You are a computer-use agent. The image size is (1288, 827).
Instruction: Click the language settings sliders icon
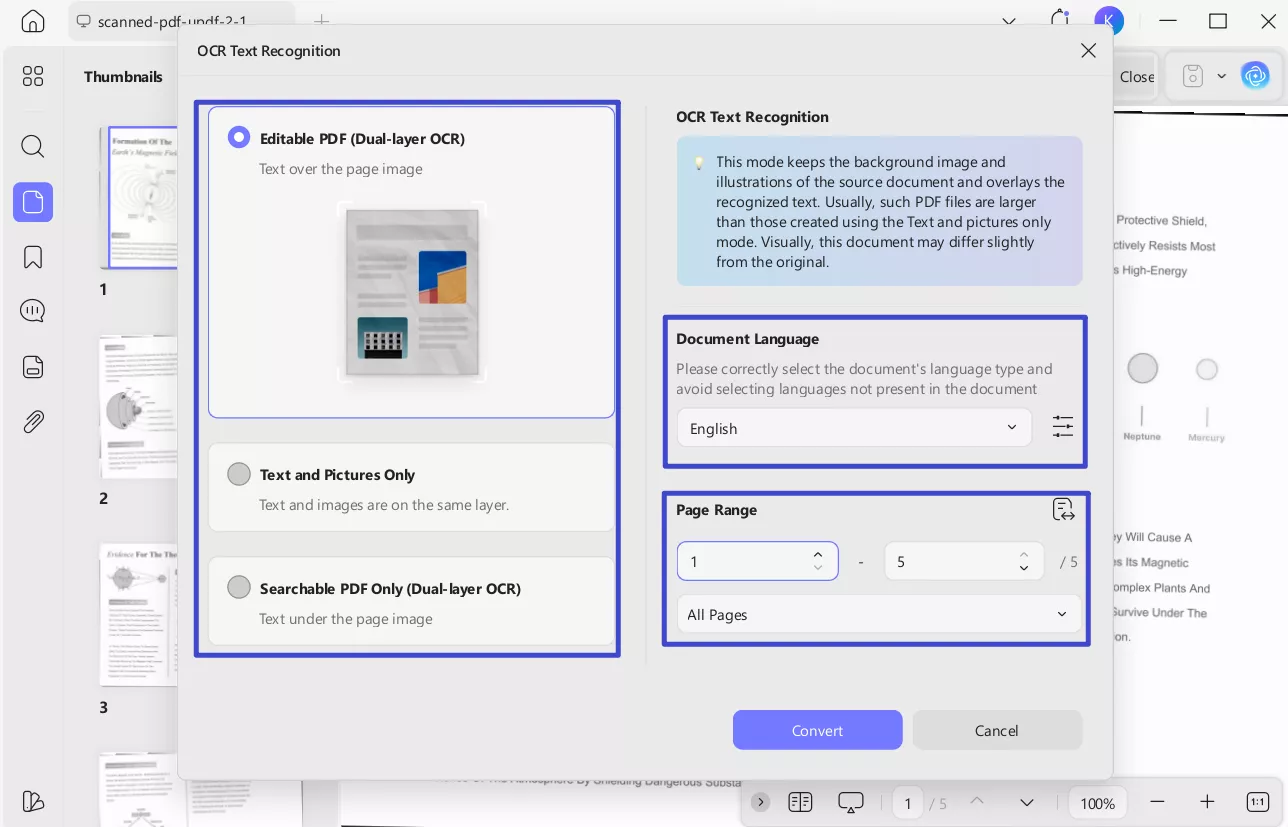pos(1062,427)
